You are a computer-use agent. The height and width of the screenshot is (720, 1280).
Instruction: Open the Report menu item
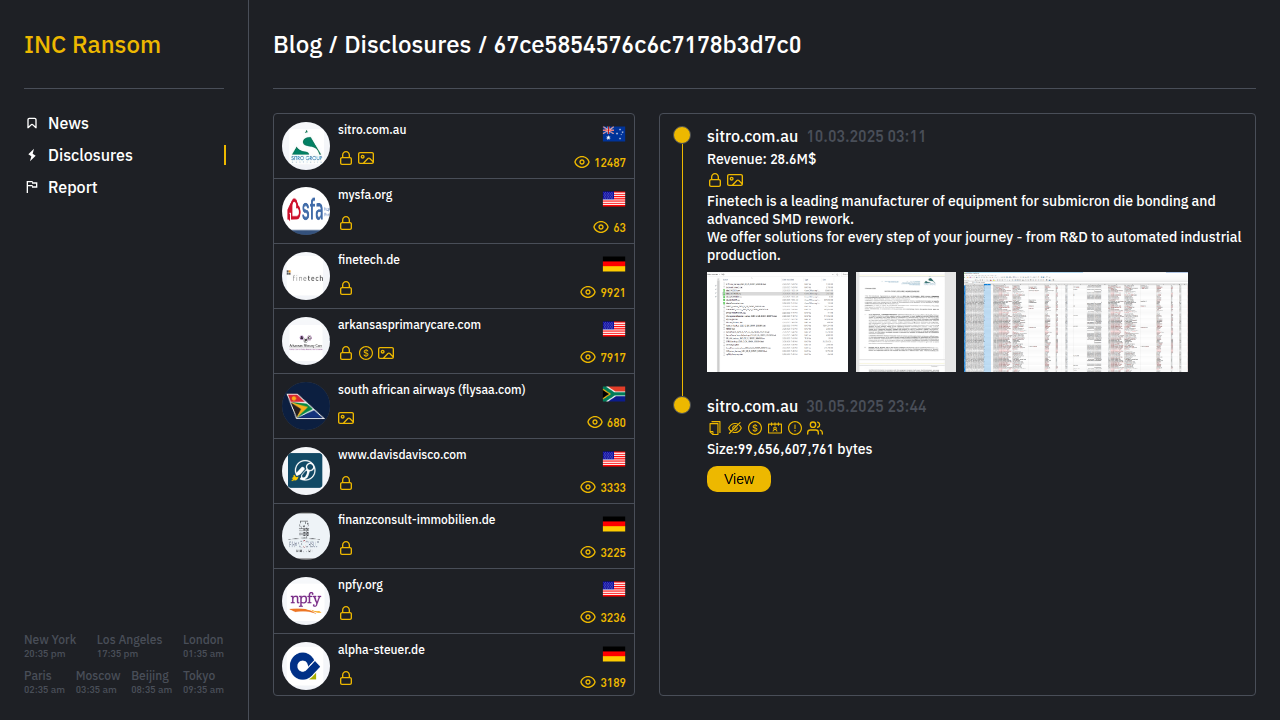72,187
